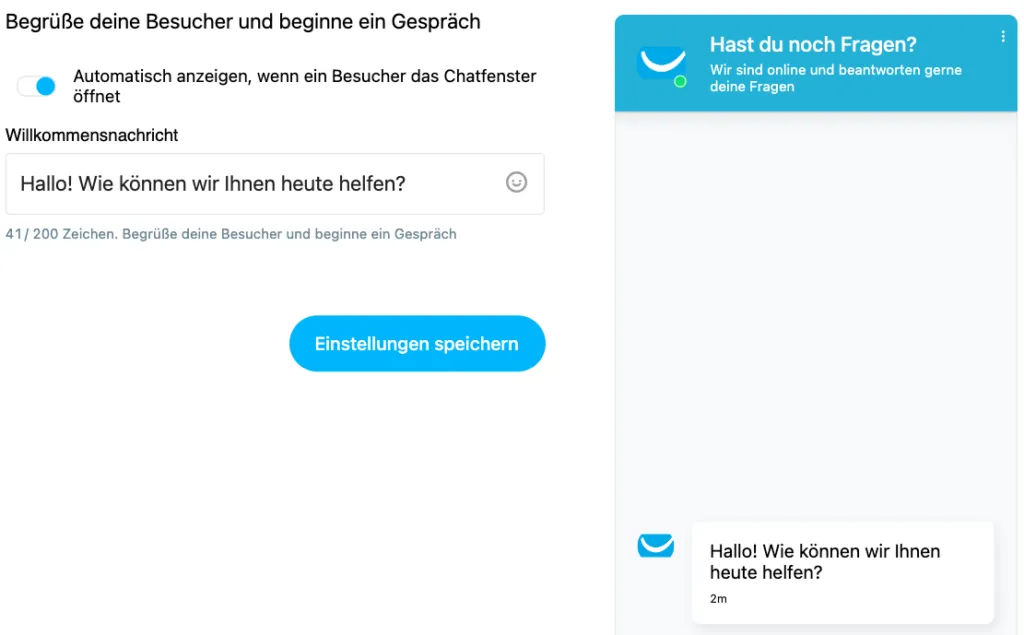Click the Willkommensnachricht label

[x=91, y=135]
